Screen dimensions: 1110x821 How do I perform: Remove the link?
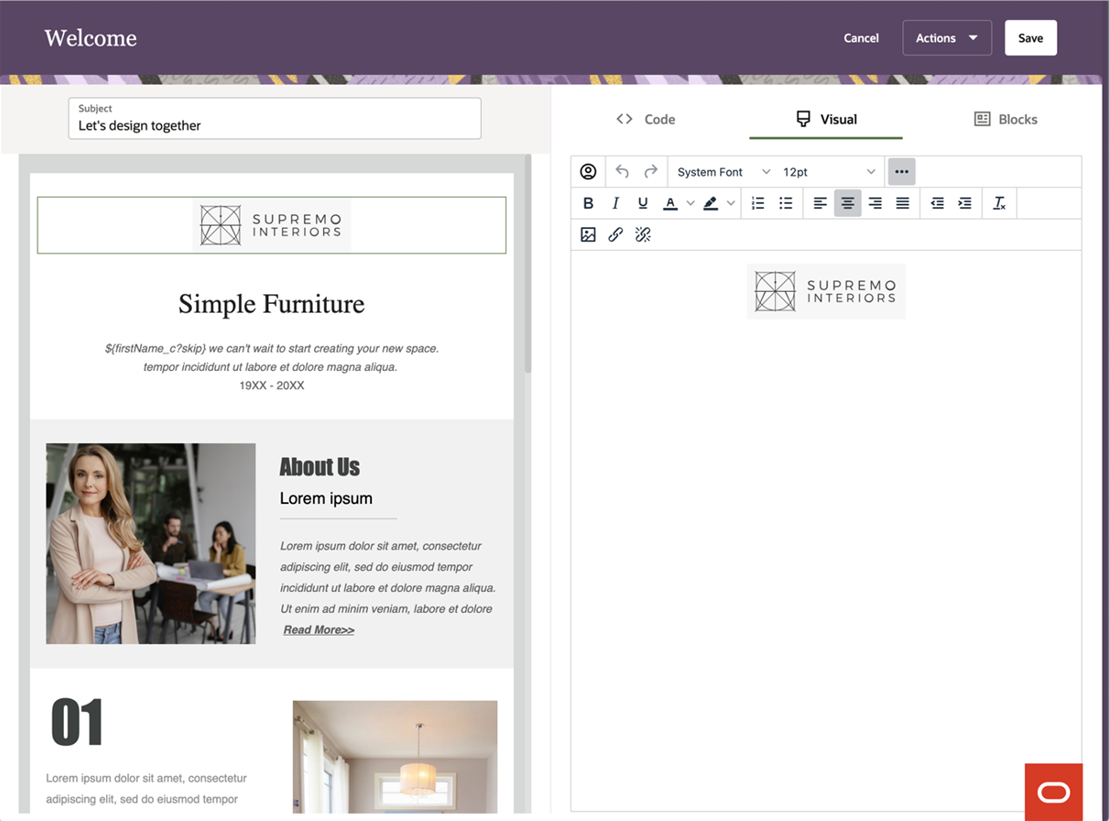tap(643, 234)
